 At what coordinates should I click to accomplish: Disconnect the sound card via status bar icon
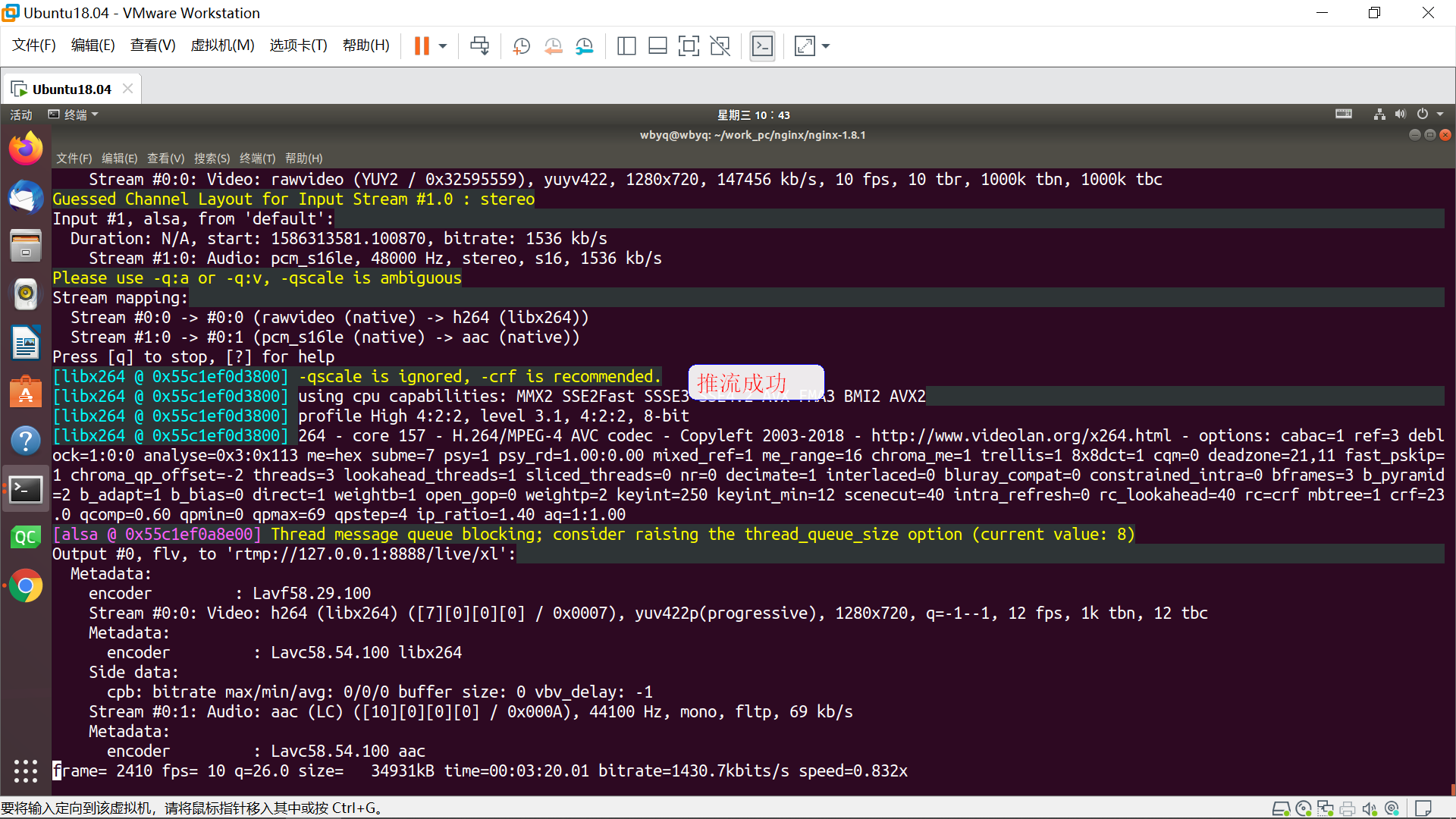pos(1370,808)
